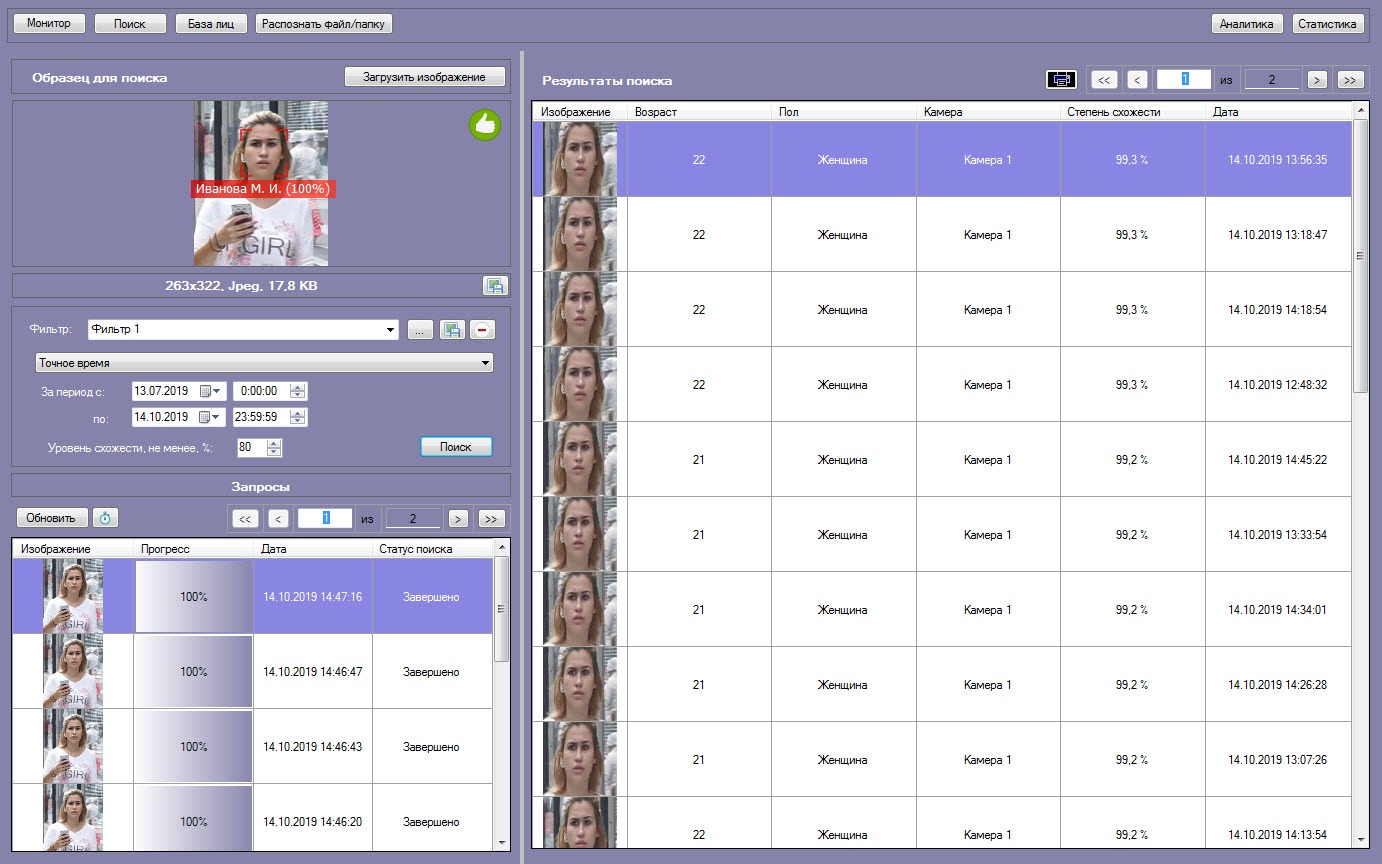Click the Поиск search button in filter panel

click(456, 447)
